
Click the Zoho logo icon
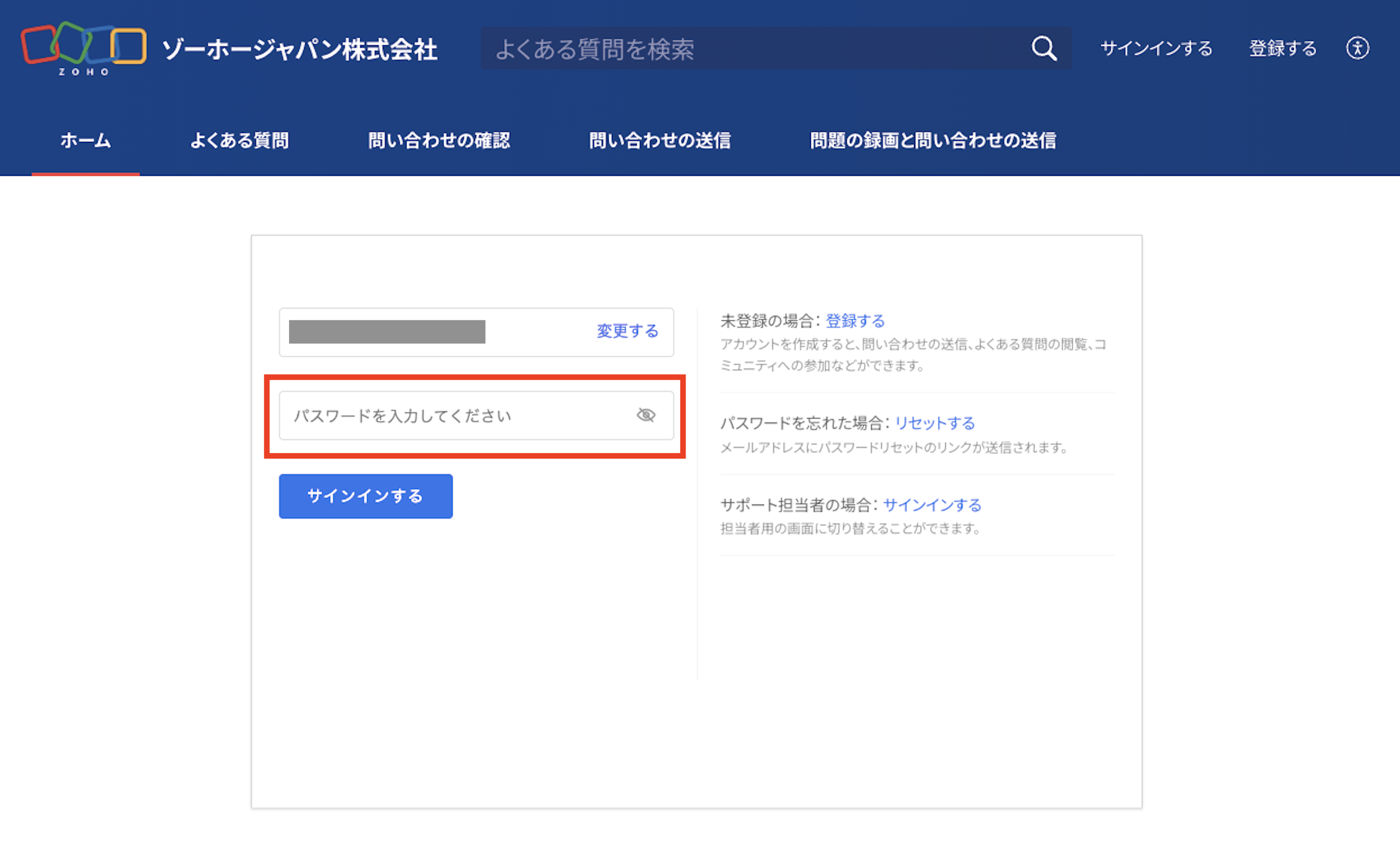point(83,48)
